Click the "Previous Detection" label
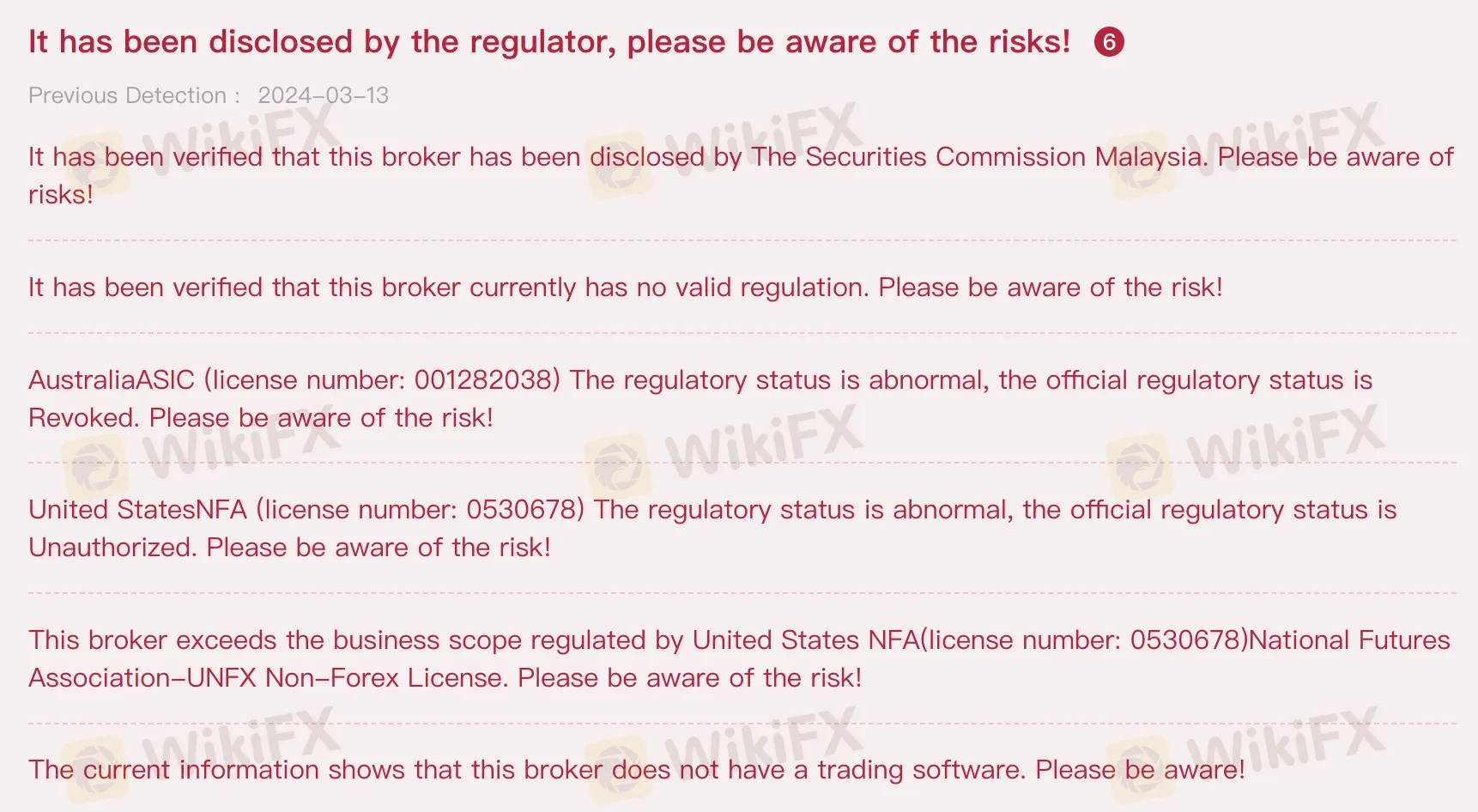 point(127,95)
